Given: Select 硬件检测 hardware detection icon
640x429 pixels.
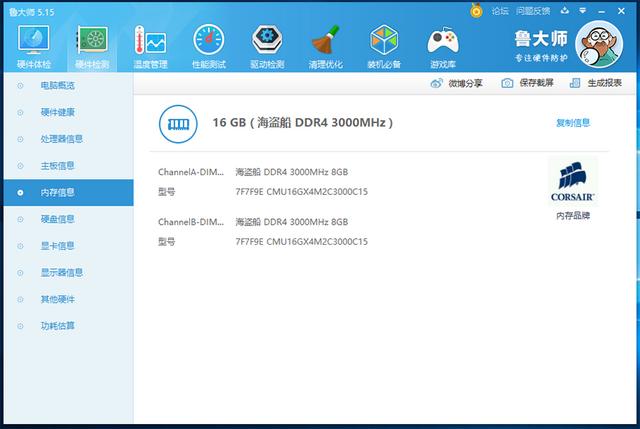Looking at the screenshot, I should click(92, 45).
